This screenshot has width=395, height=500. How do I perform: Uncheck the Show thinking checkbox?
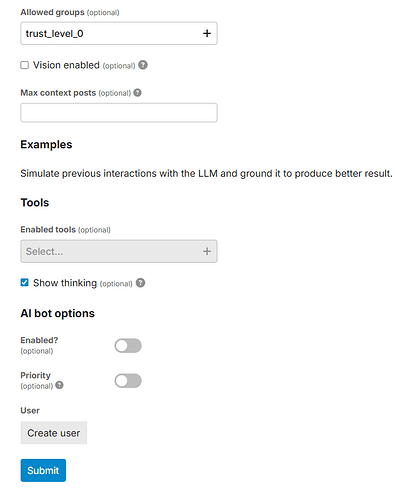coord(24,283)
